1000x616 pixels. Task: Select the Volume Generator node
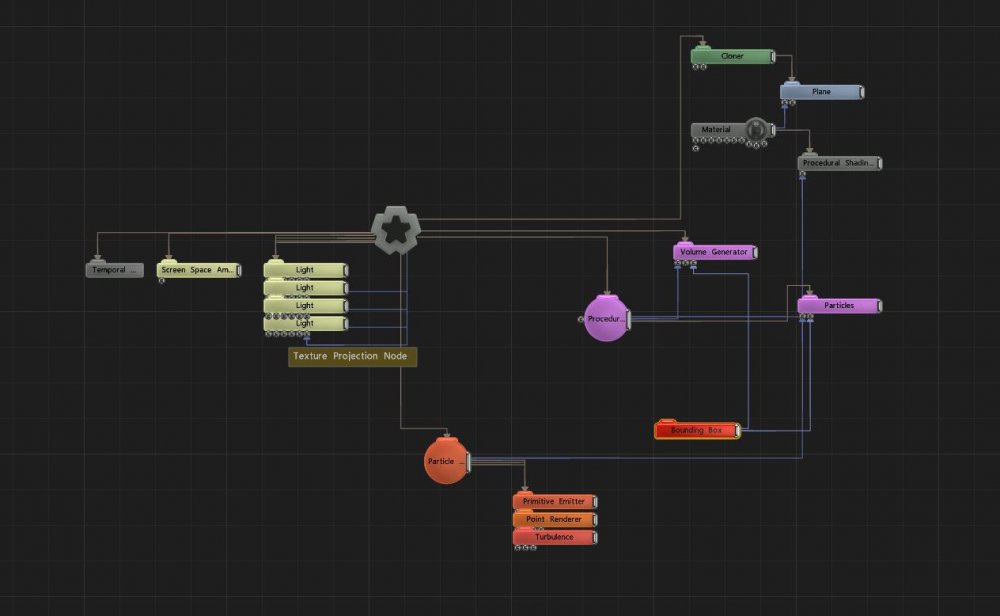714,252
